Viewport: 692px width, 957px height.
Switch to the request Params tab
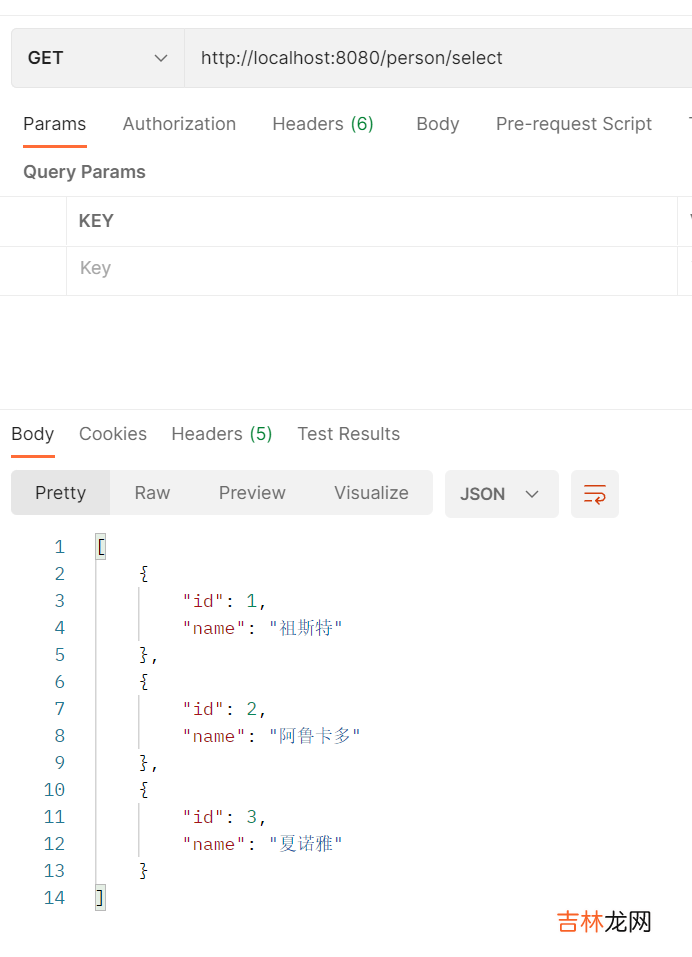[x=54, y=124]
